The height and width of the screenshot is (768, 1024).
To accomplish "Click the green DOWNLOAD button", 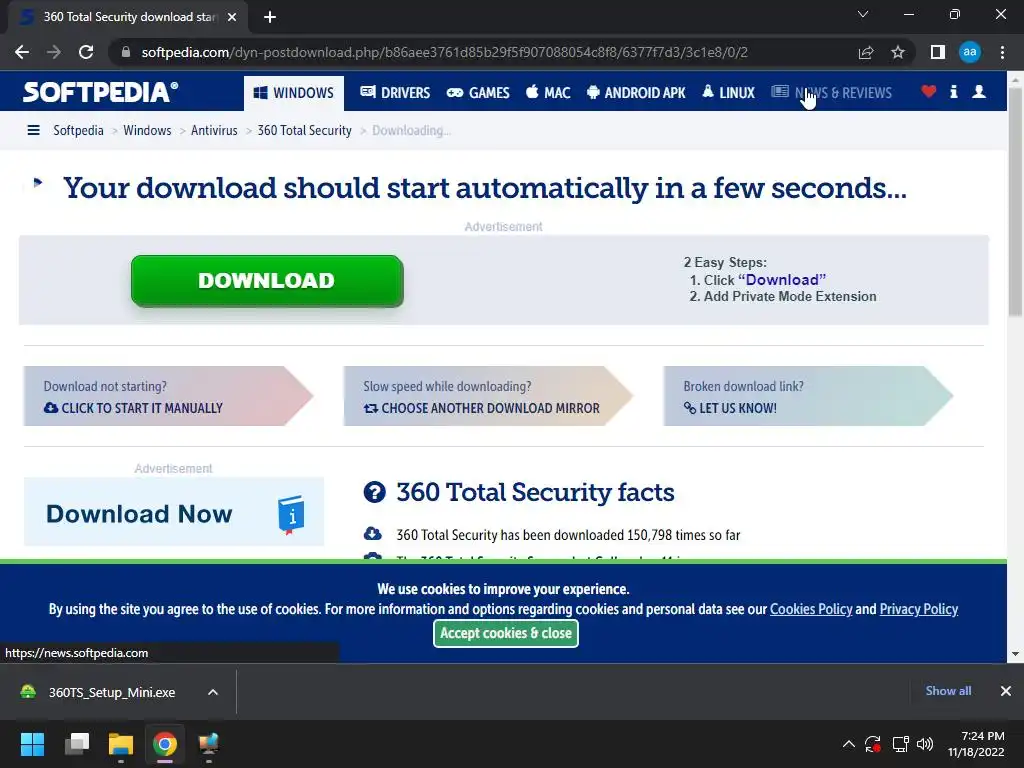I will click(x=267, y=281).
